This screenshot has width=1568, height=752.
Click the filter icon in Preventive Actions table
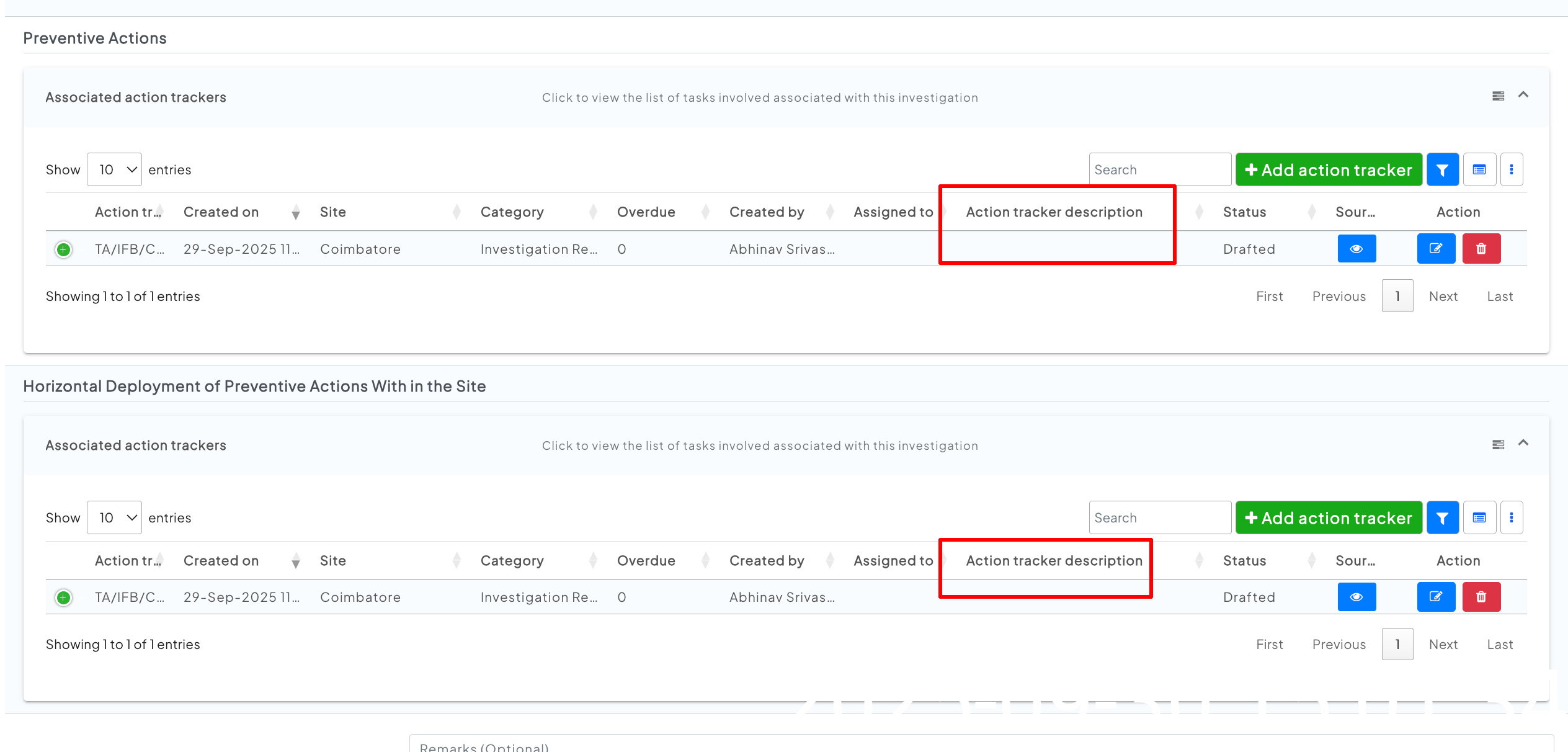pos(1442,169)
